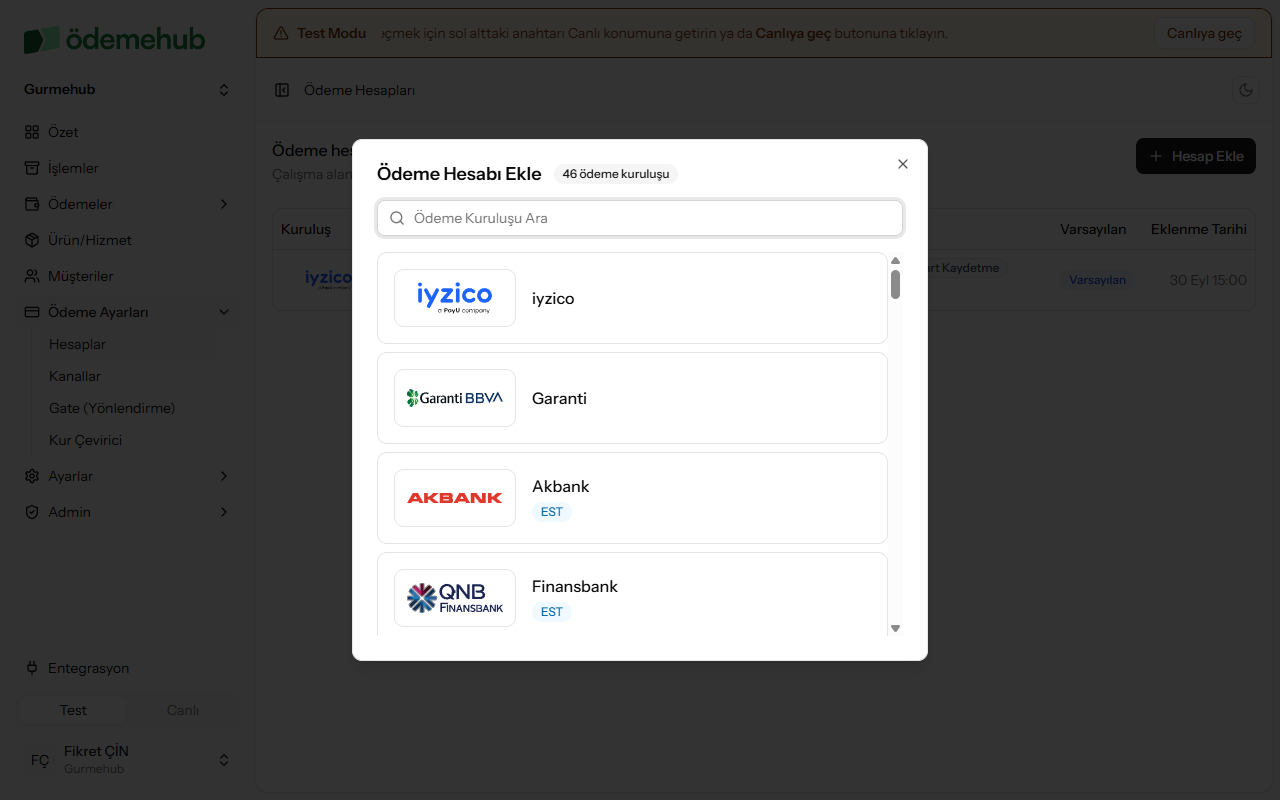The width and height of the screenshot is (1280, 800).
Task: Click the Ödeme Ayarları card icon
Action: coord(32,312)
